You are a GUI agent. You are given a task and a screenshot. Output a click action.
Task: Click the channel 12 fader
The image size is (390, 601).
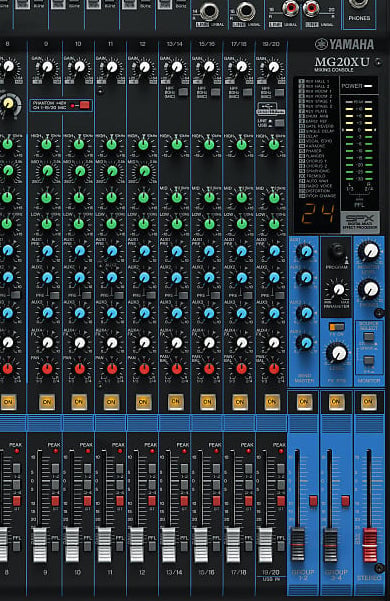[x=137, y=545]
